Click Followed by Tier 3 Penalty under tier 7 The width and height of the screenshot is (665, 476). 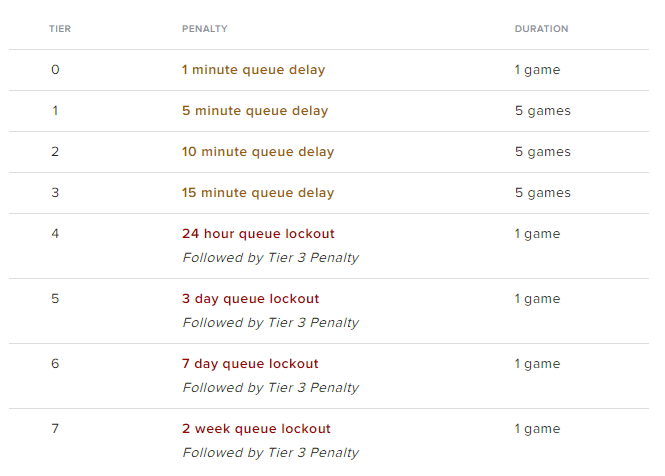click(x=270, y=453)
